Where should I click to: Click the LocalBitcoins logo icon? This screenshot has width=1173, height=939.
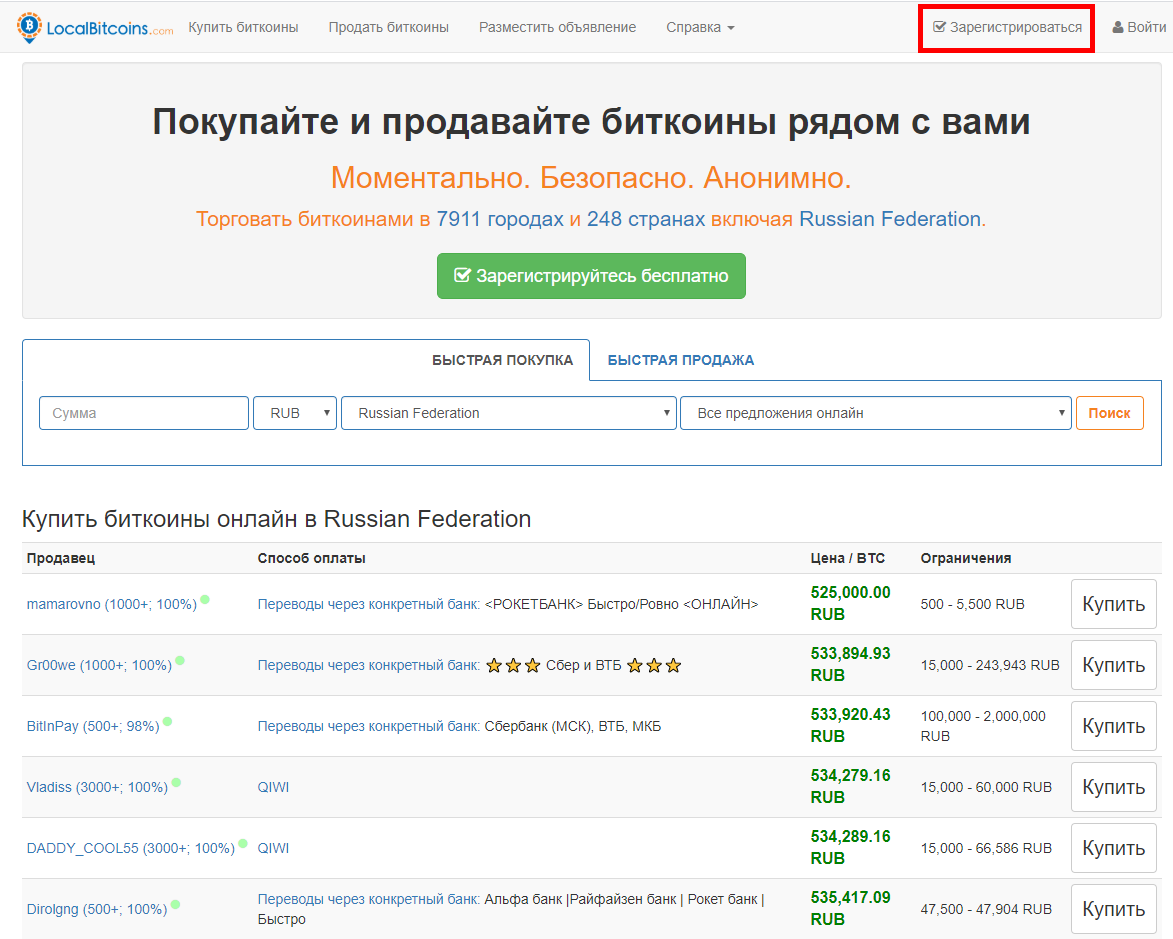30,27
